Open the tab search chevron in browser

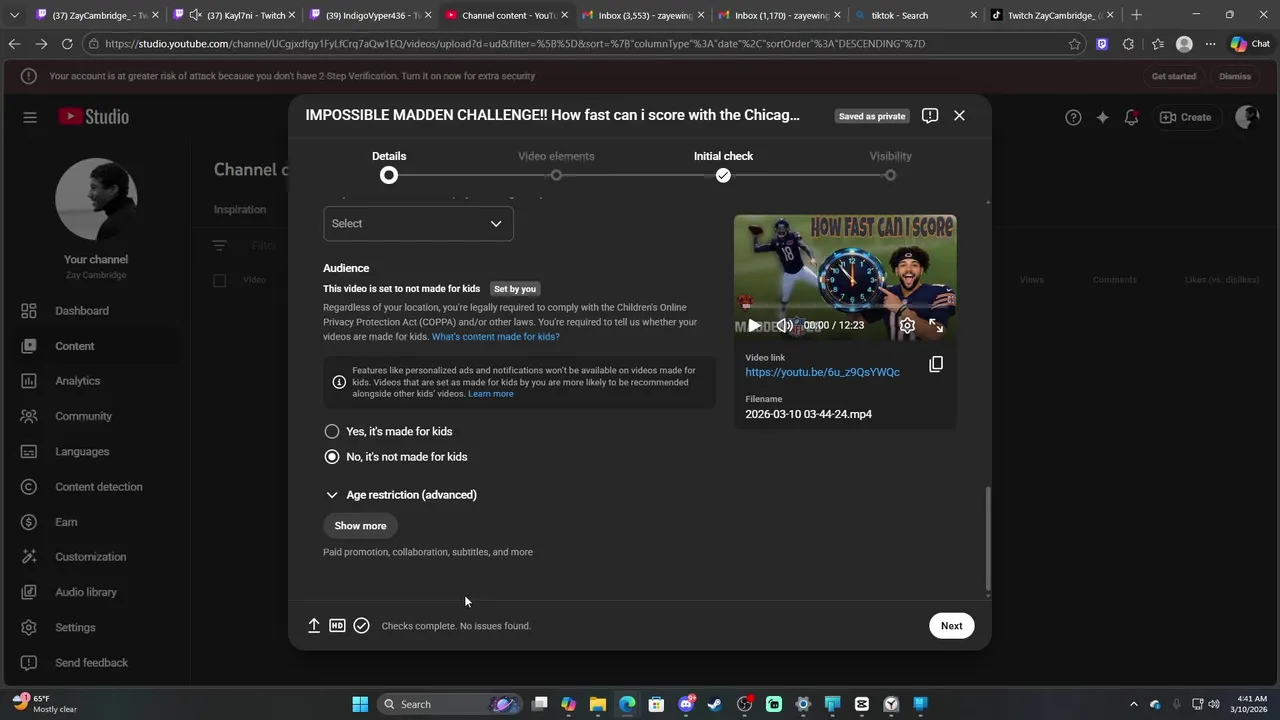[14, 15]
